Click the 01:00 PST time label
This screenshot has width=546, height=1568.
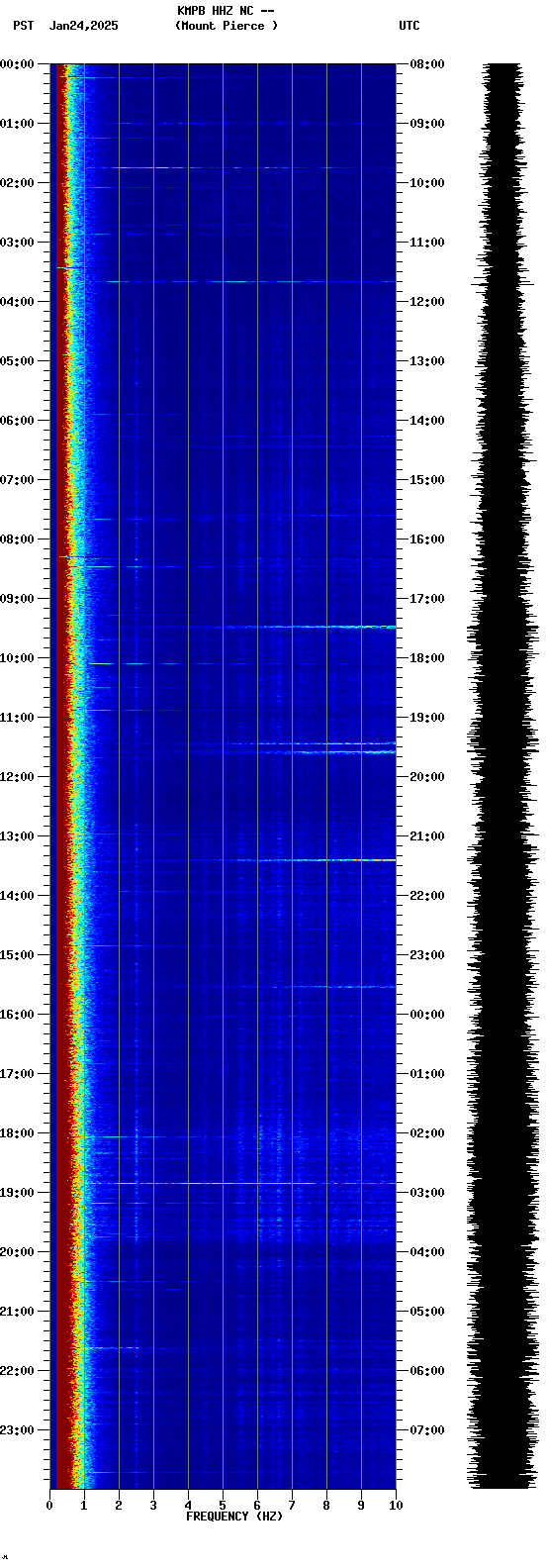pyautogui.click(x=17, y=124)
